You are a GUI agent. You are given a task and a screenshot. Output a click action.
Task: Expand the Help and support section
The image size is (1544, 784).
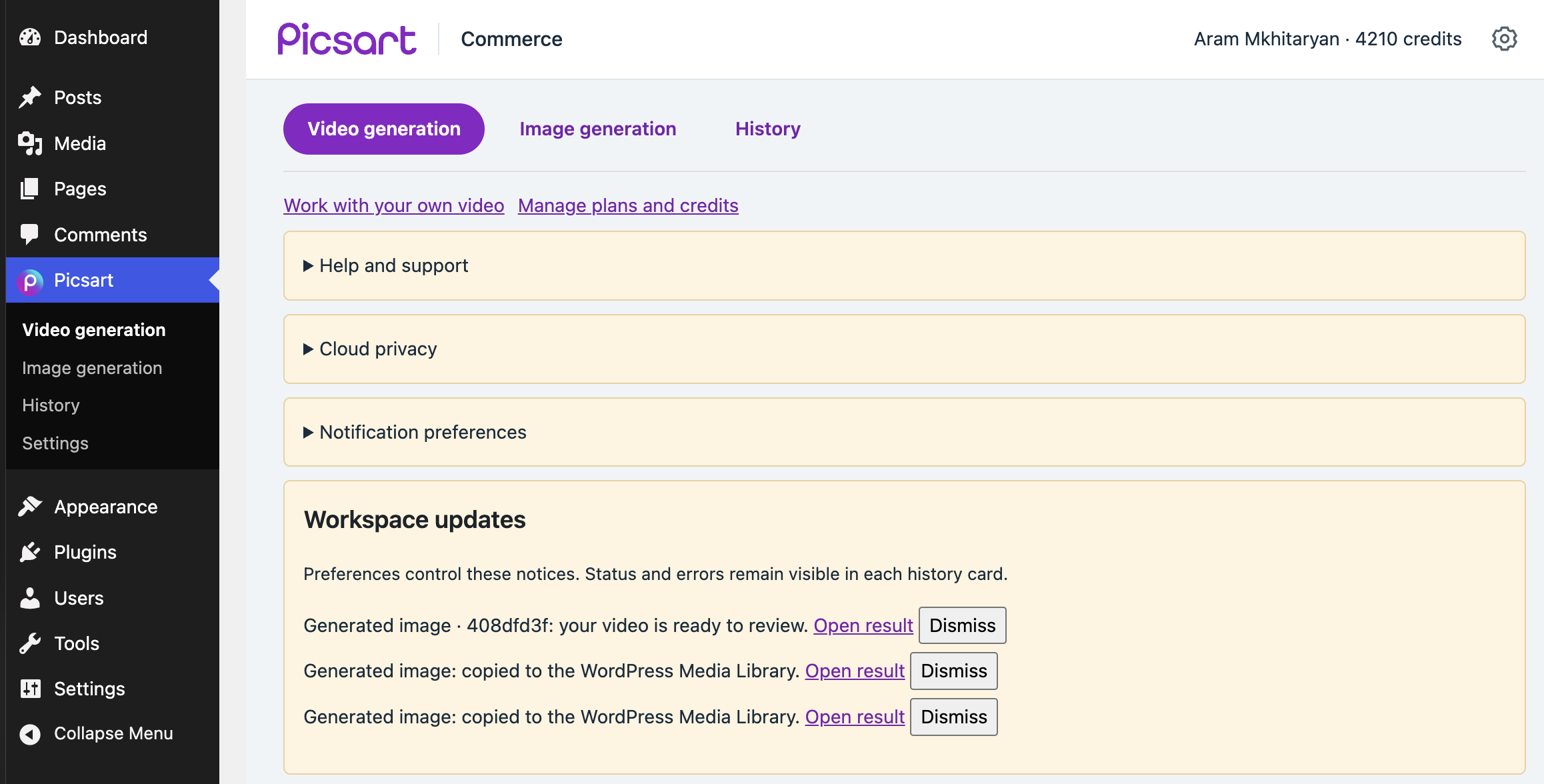tap(904, 265)
